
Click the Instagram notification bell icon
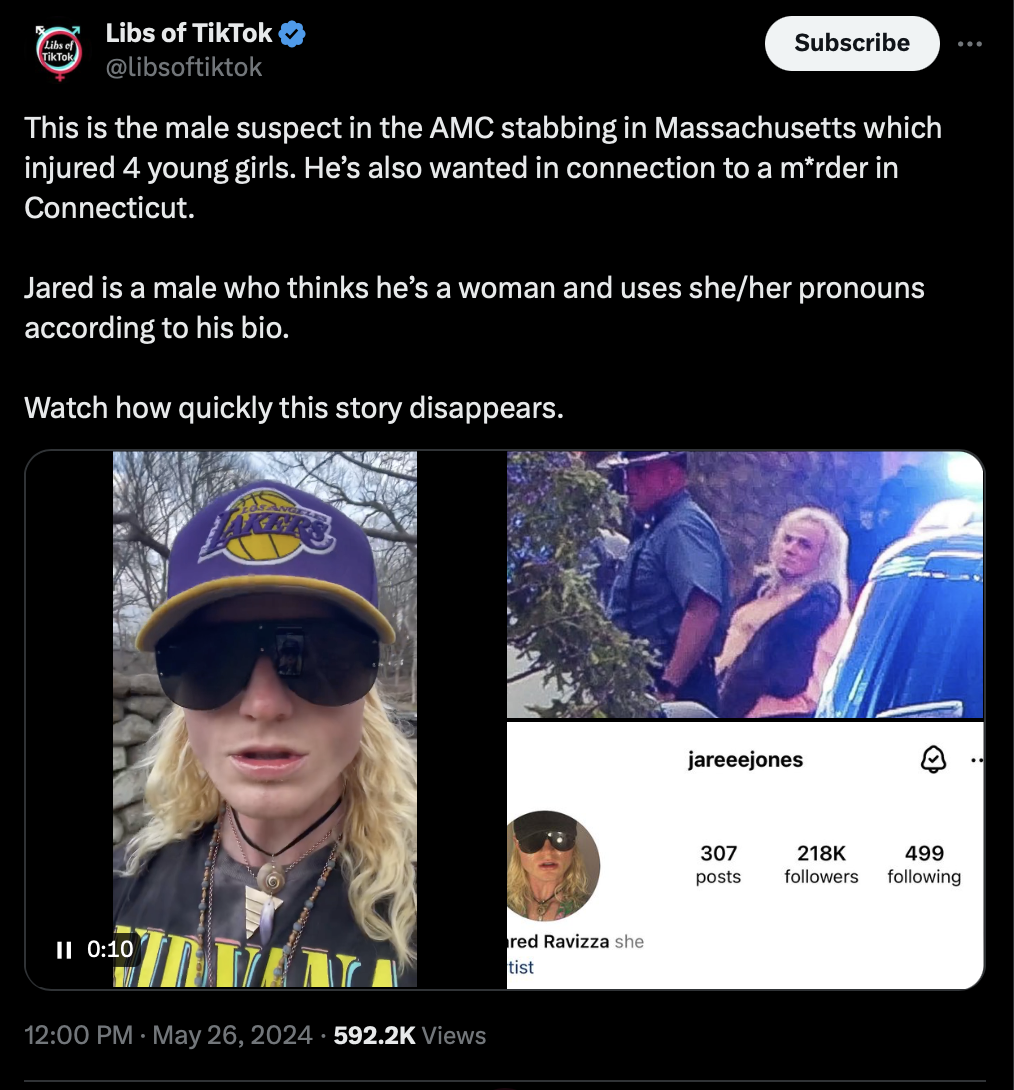[x=933, y=759]
